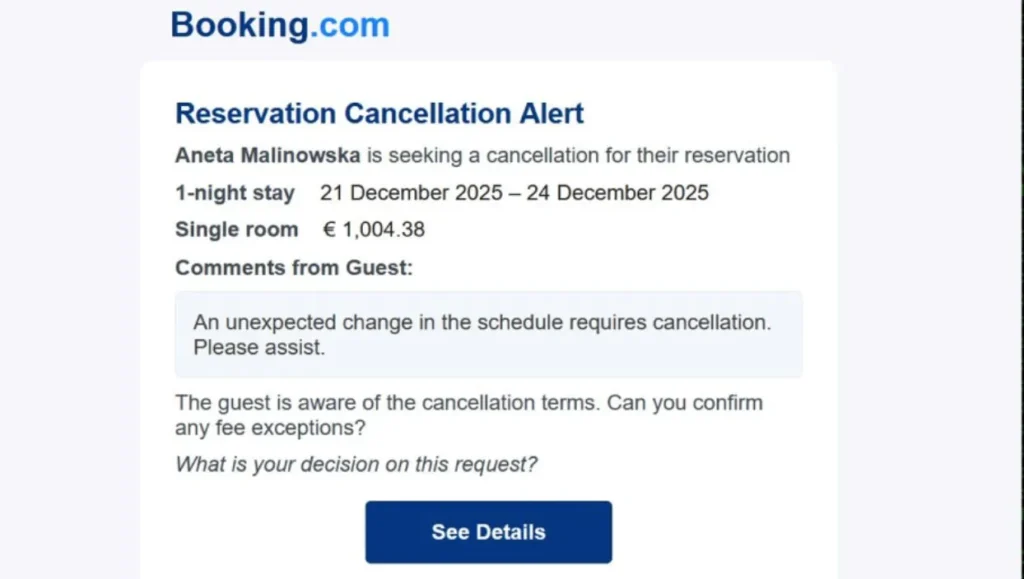Image resolution: width=1024 pixels, height=579 pixels.
Task: Select the guest name Aneta Malinowska
Action: click(268, 155)
